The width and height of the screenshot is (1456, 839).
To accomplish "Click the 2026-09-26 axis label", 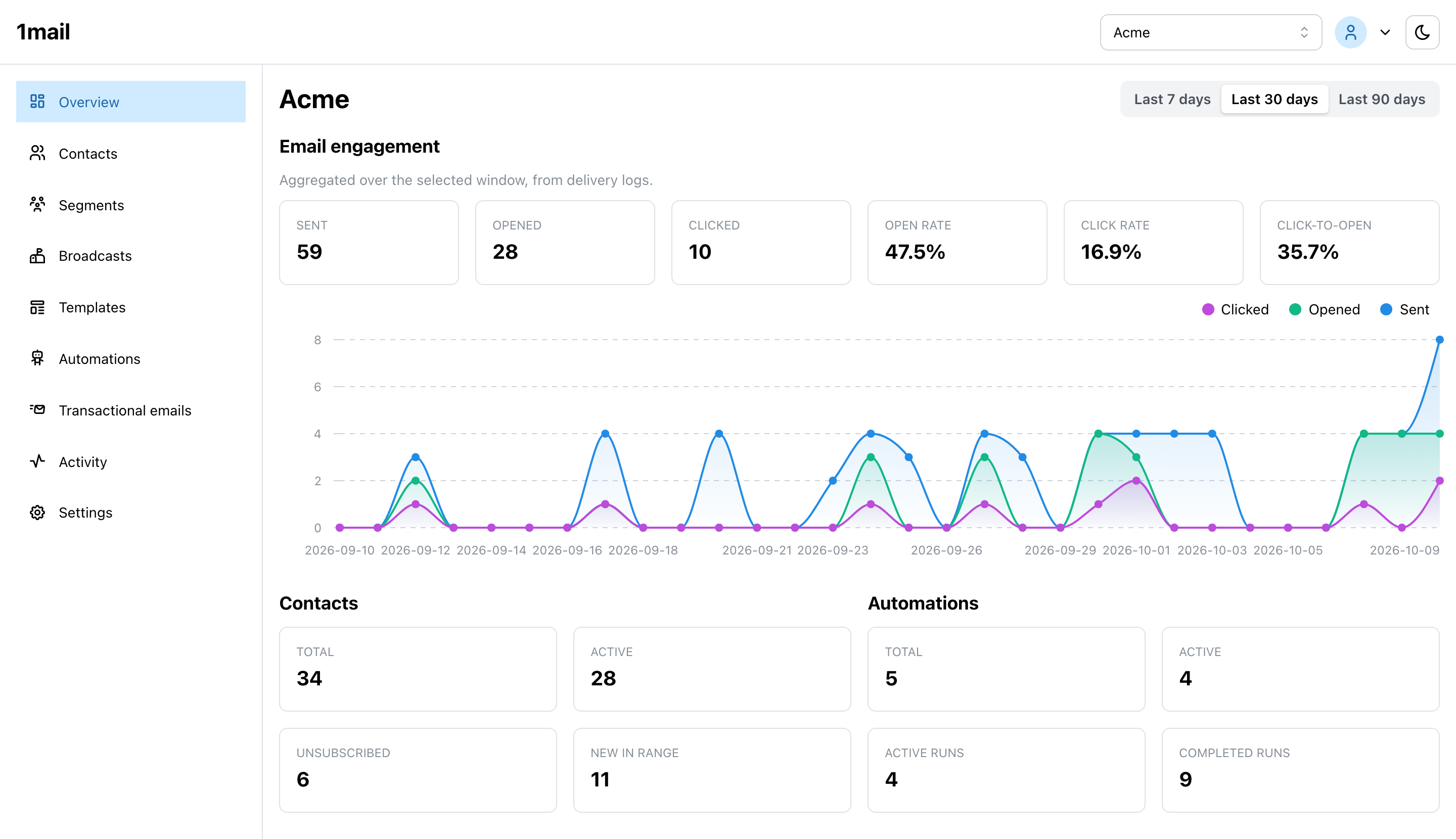I will click(x=946, y=550).
